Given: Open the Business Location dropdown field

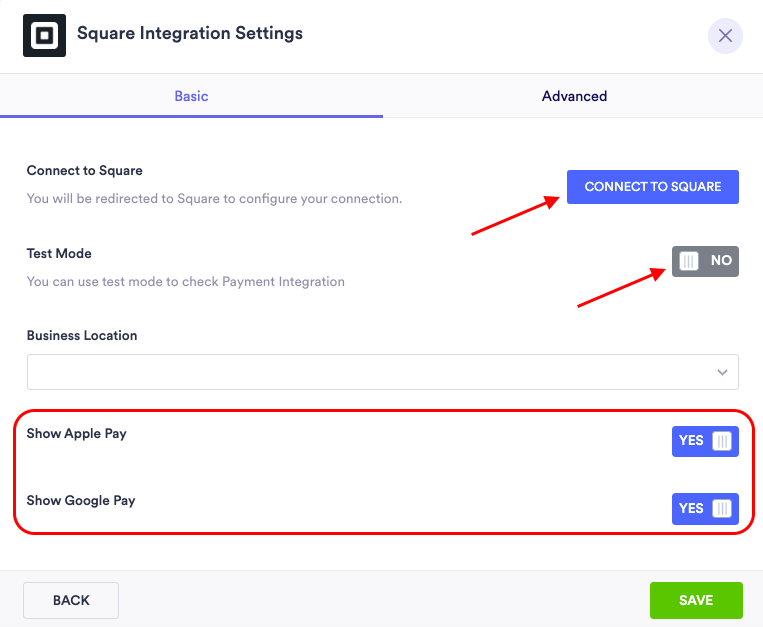Looking at the screenshot, I should click(370, 372).
